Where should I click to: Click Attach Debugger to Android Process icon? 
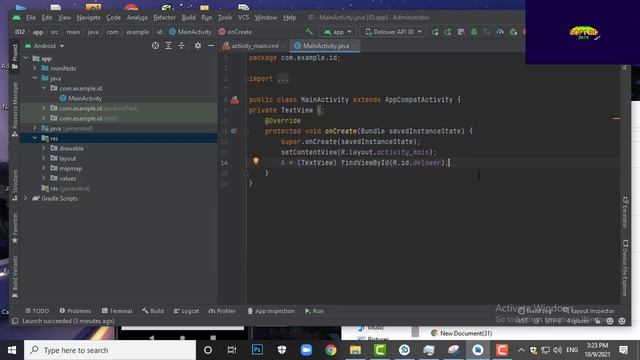(513, 32)
